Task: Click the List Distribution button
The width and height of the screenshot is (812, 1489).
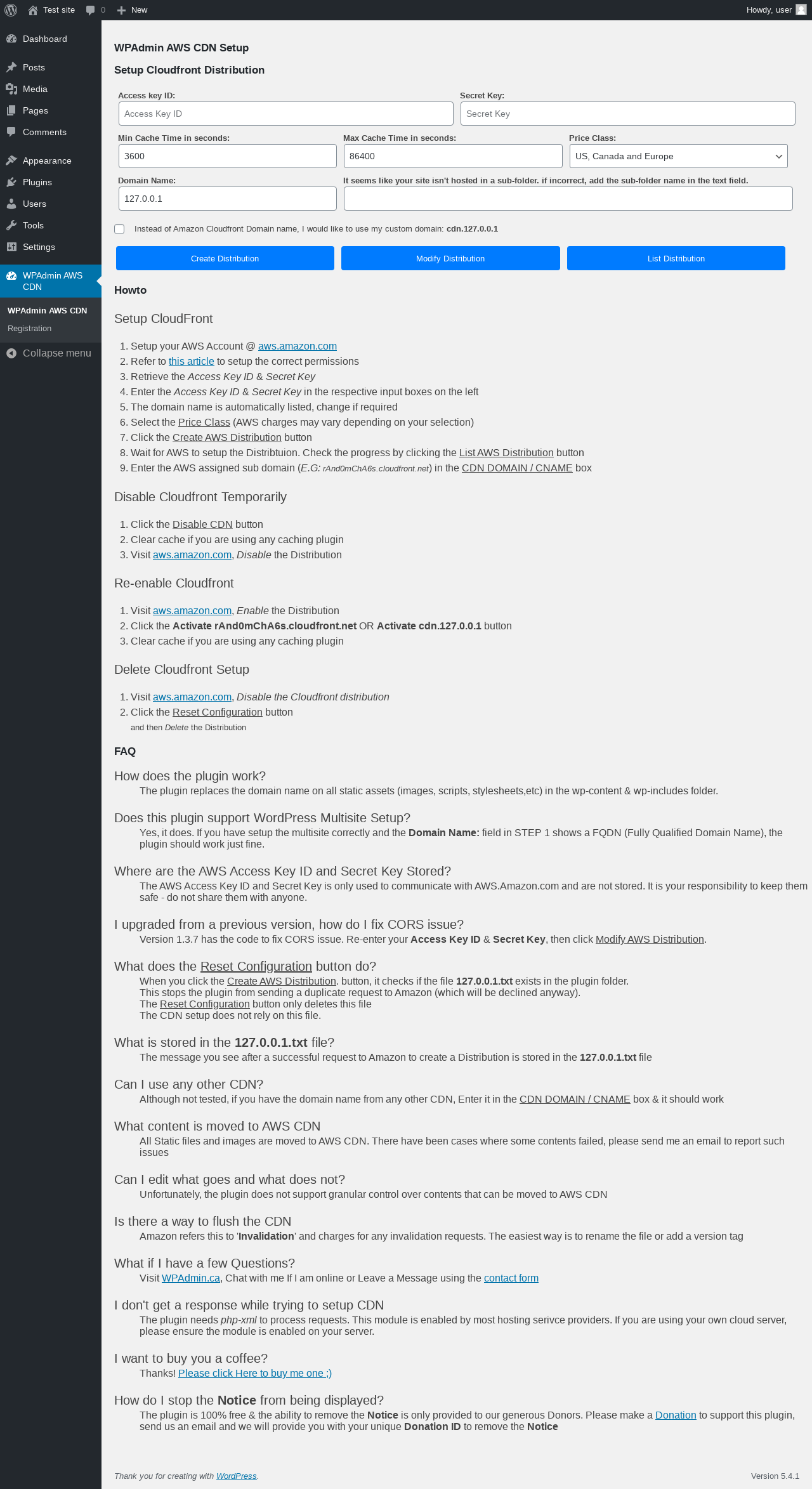Action: (676, 258)
